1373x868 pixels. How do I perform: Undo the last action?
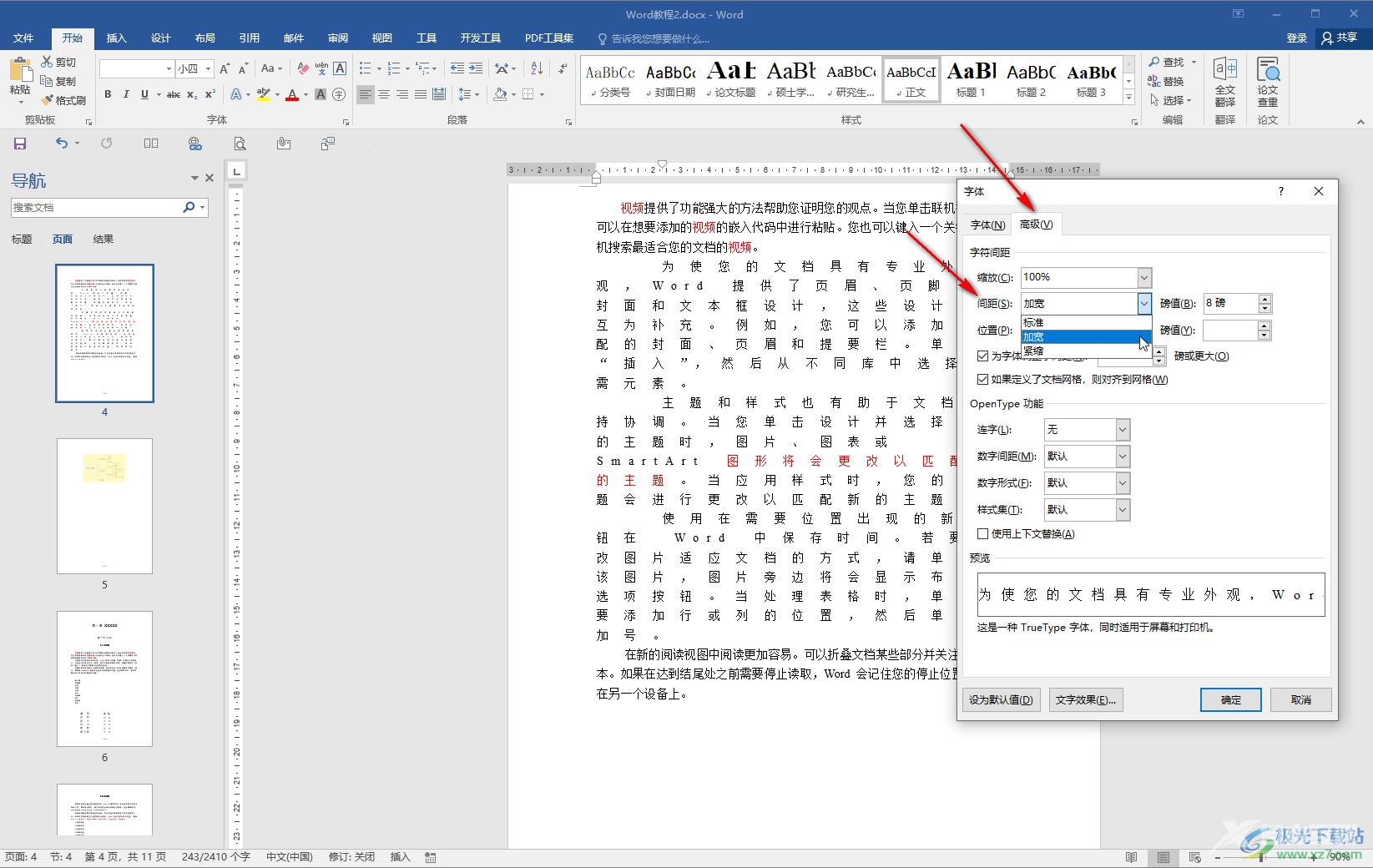pyautogui.click(x=61, y=144)
